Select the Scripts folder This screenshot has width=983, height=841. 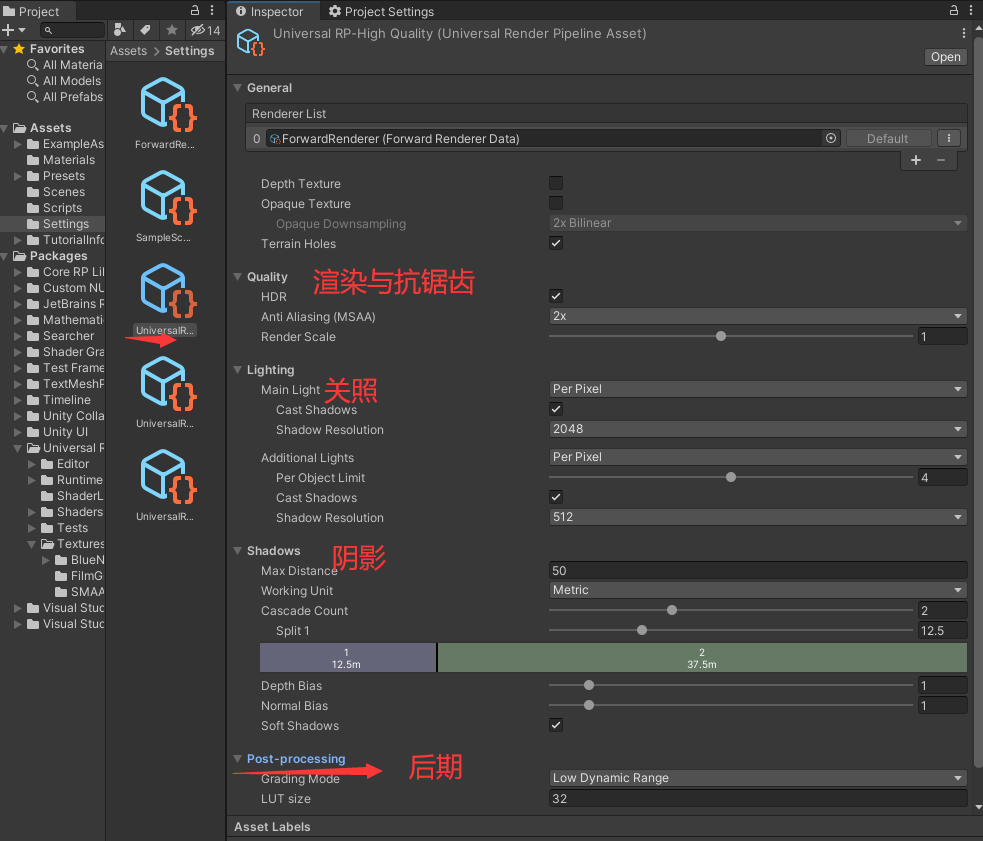(55, 208)
